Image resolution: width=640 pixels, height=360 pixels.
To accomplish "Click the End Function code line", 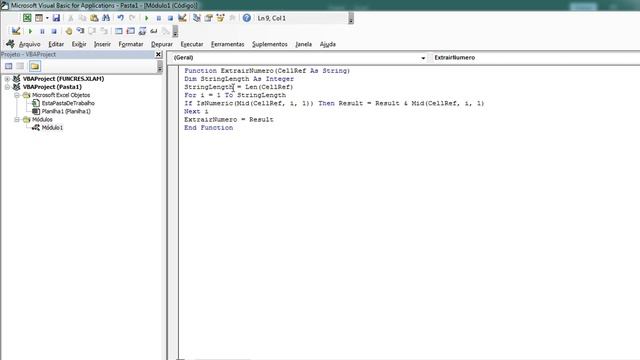I will (209, 128).
